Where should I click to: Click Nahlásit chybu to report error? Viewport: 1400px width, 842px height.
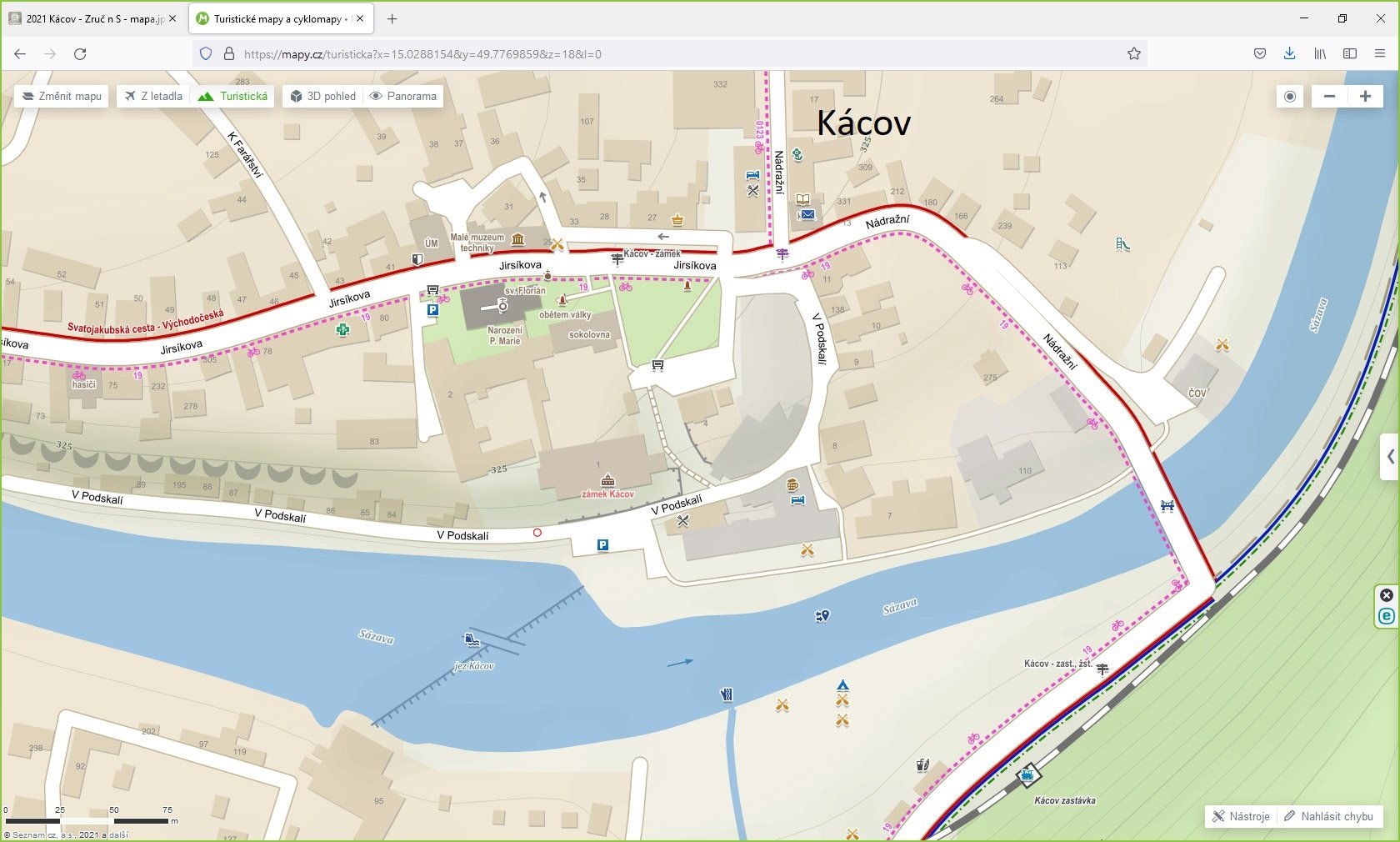pos(1328,816)
